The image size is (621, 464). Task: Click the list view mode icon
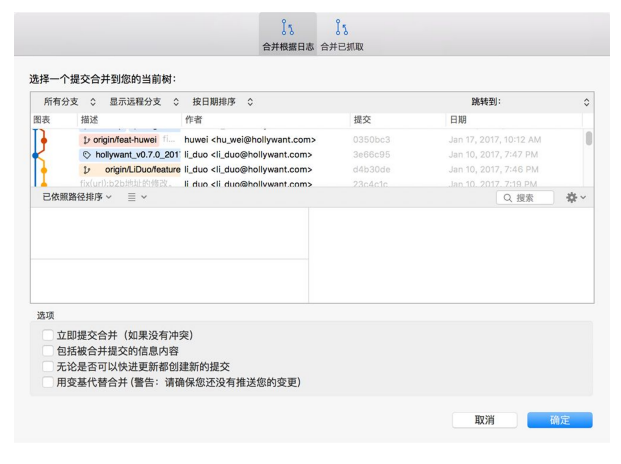137,198
